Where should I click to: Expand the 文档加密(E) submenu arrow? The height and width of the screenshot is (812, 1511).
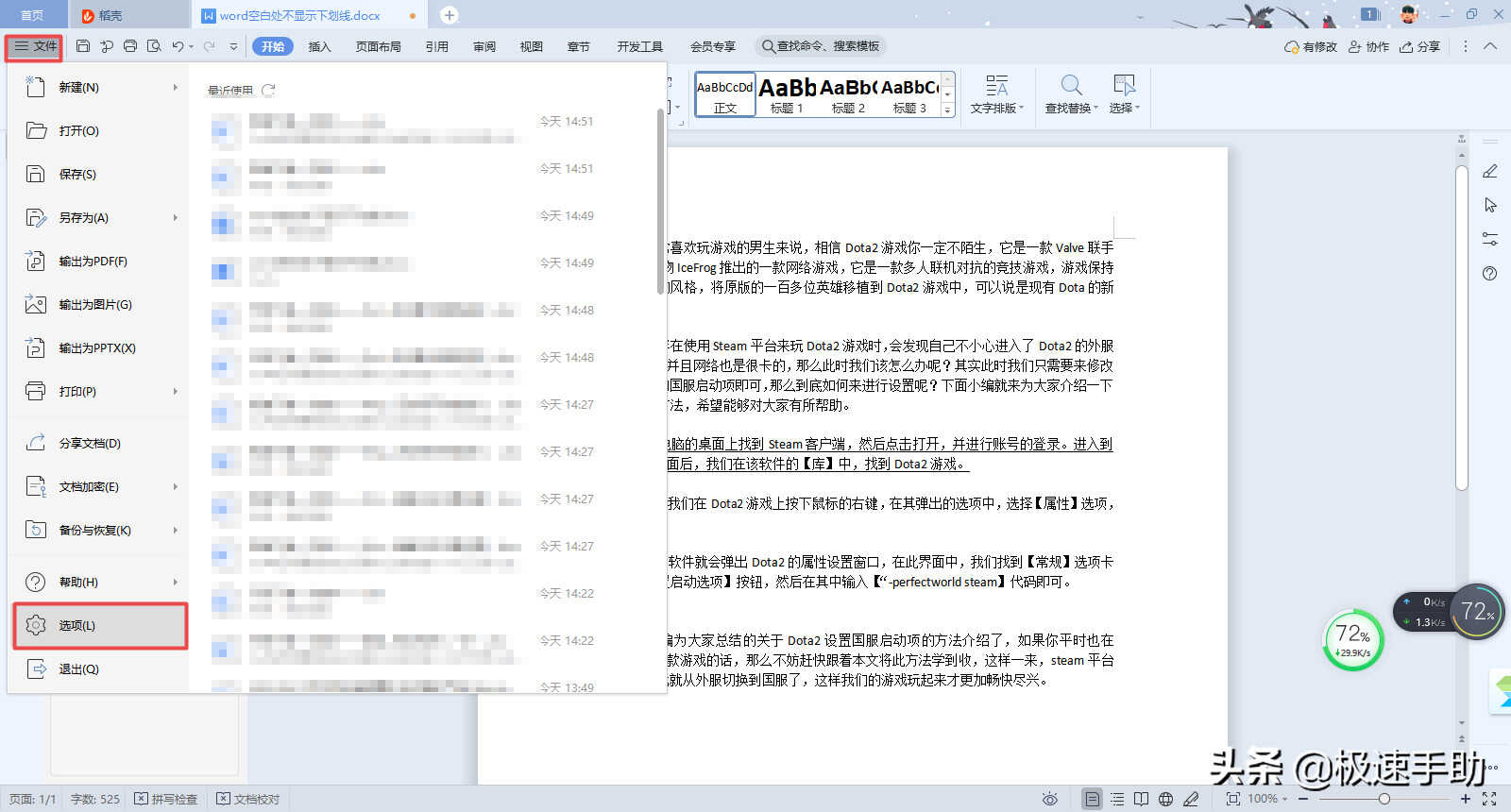tap(175, 486)
